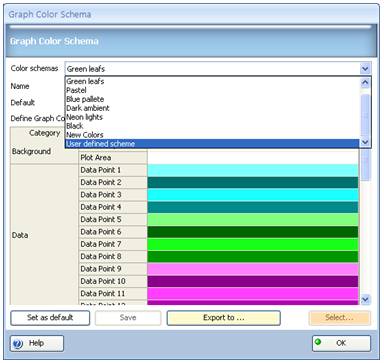Click the Data Point 4 teal swatch

click(253, 207)
